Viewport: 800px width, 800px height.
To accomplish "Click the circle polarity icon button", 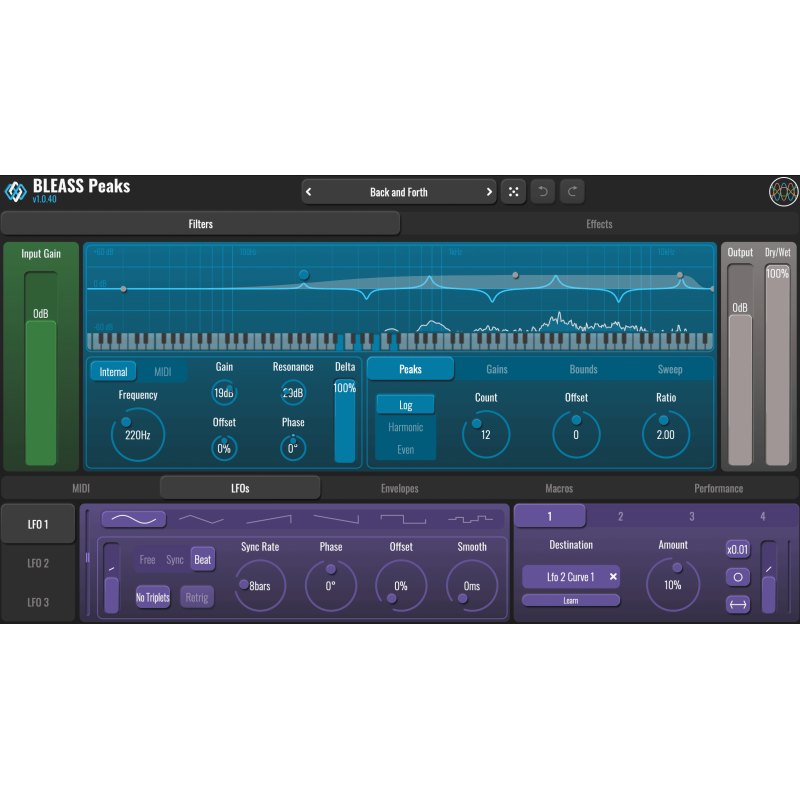I will pos(738,577).
